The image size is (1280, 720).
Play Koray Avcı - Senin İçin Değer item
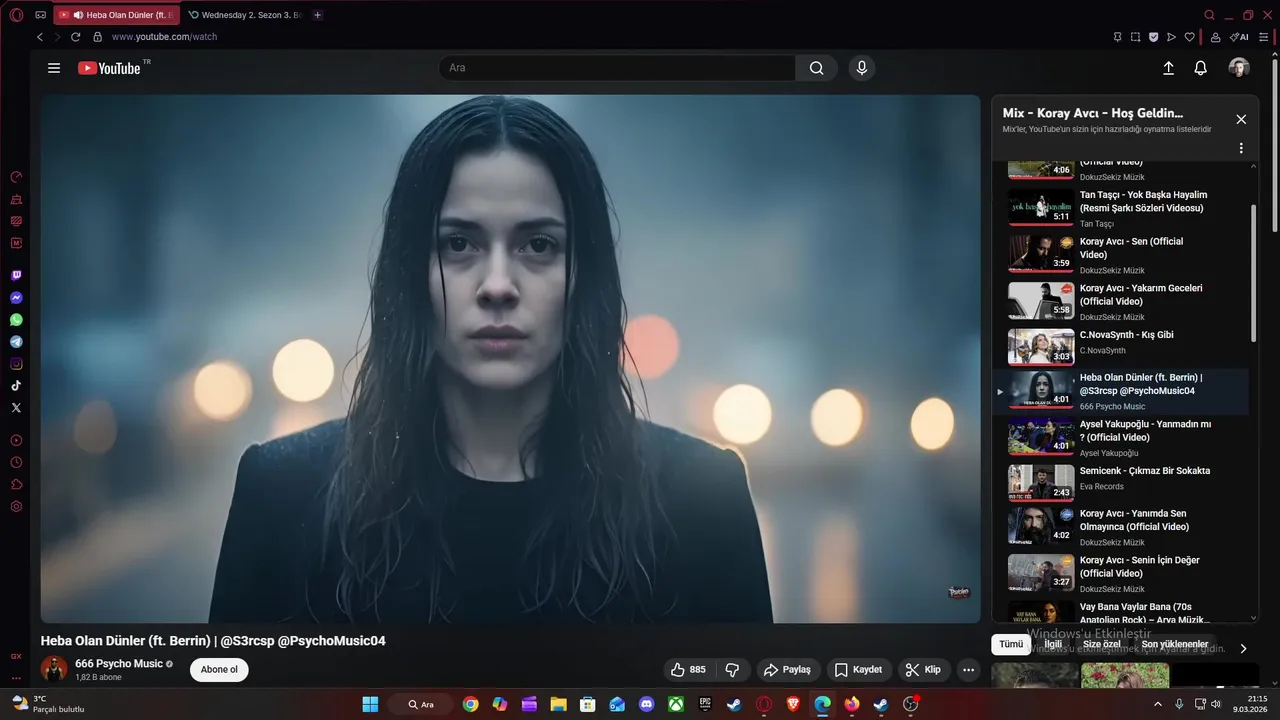coord(1120,572)
